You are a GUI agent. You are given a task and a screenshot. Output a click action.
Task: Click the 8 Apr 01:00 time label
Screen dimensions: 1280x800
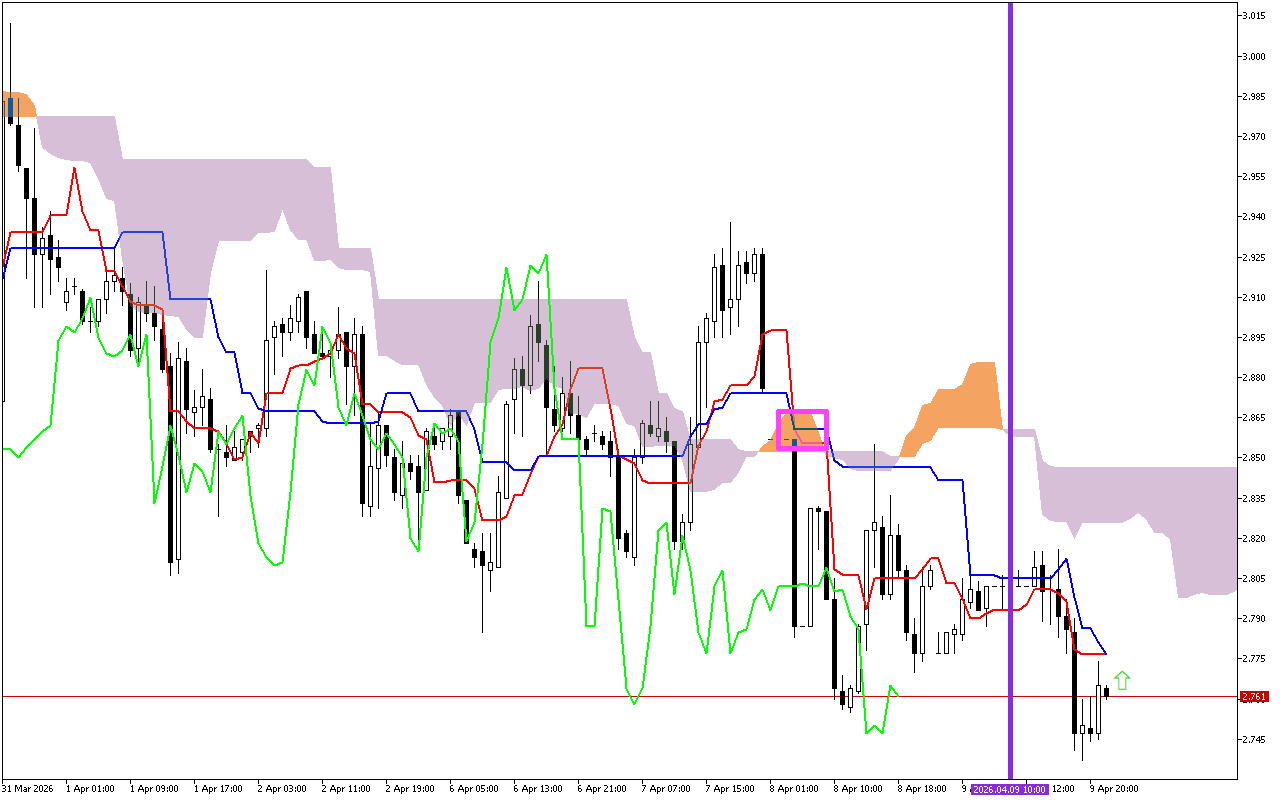point(793,788)
